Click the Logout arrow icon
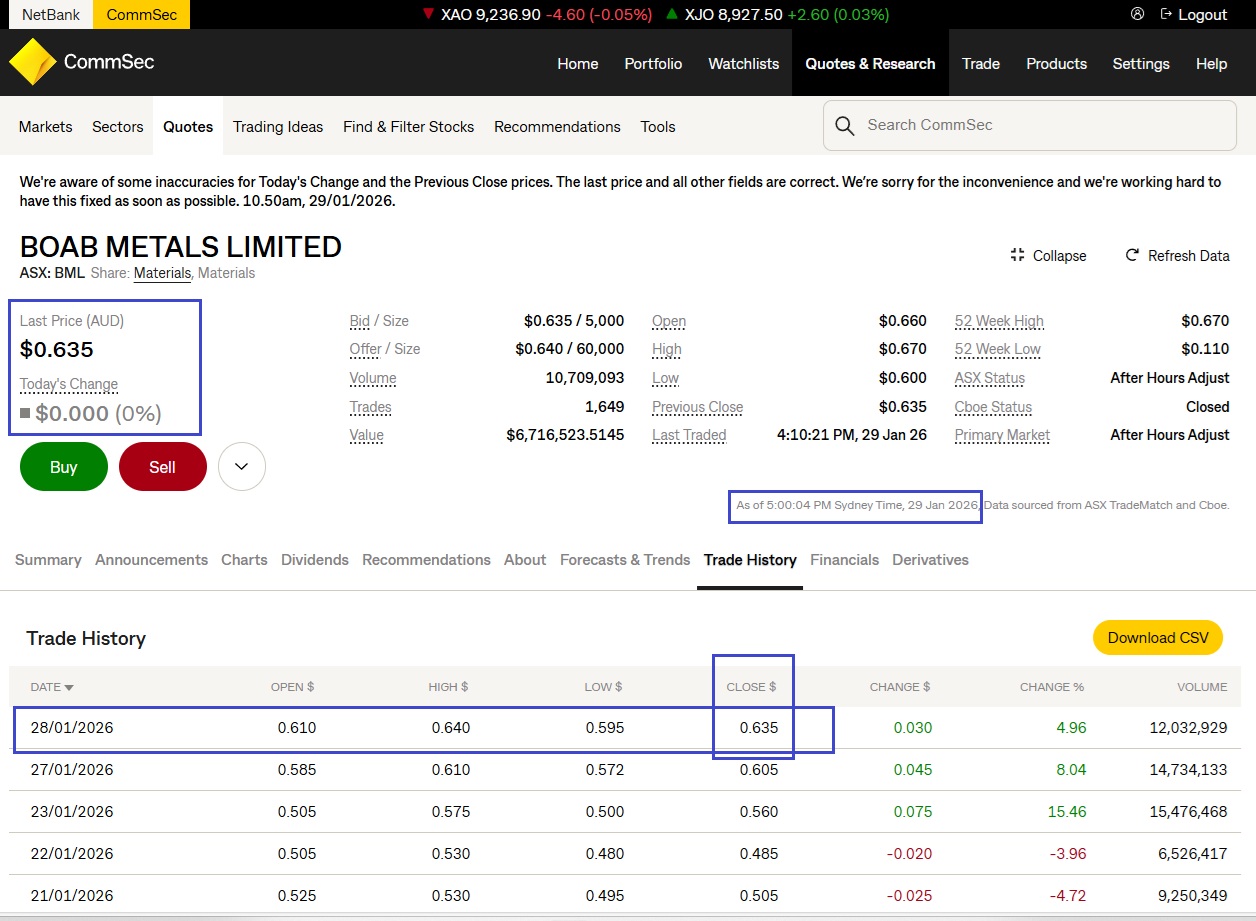The width and height of the screenshot is (1256, 921). coord(1166,14)
